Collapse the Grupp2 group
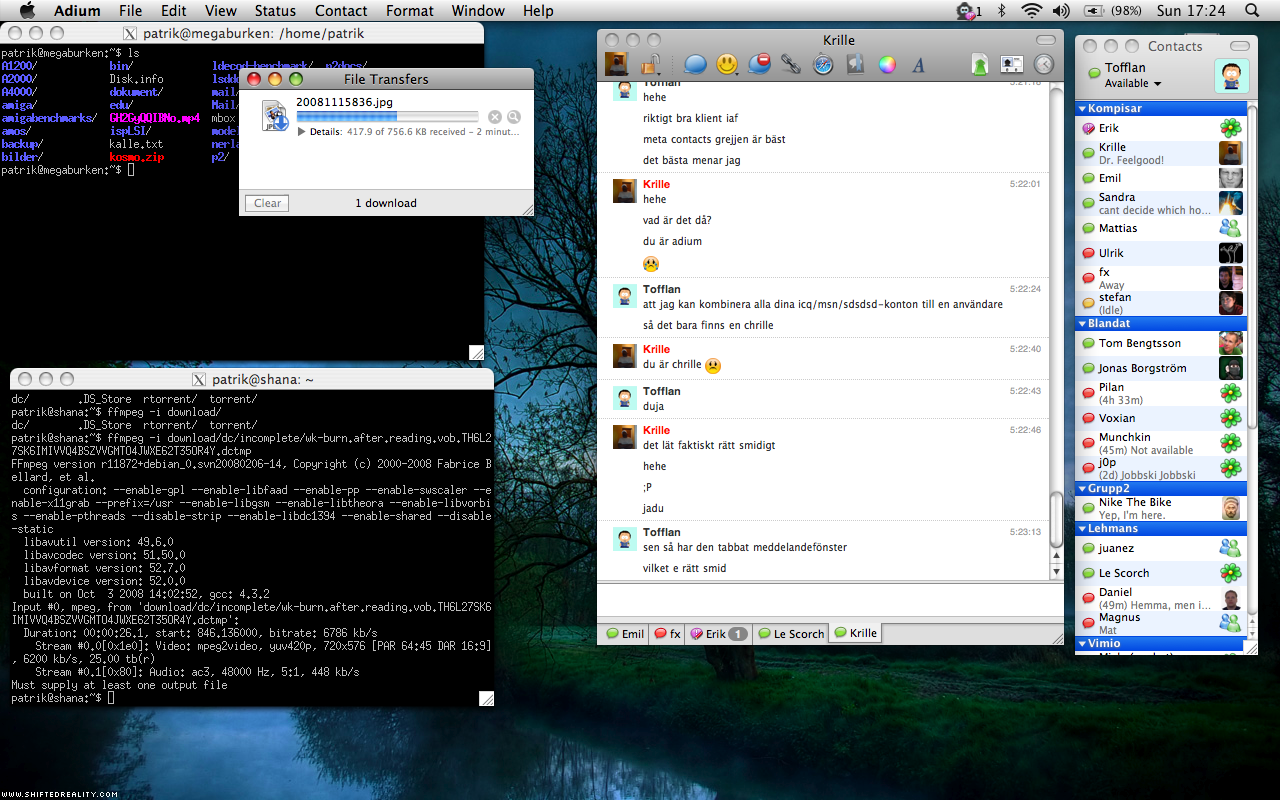Screen dimensions: 1280x800 pos(1082,488)
